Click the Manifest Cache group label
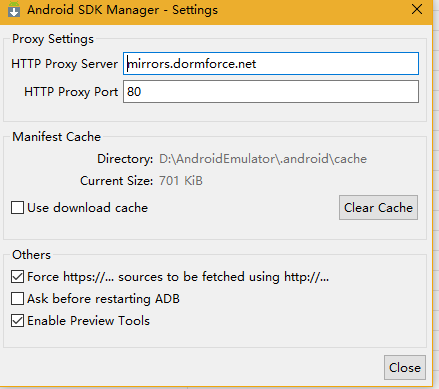The image size is (439, 389). click(x=56, y=137)
